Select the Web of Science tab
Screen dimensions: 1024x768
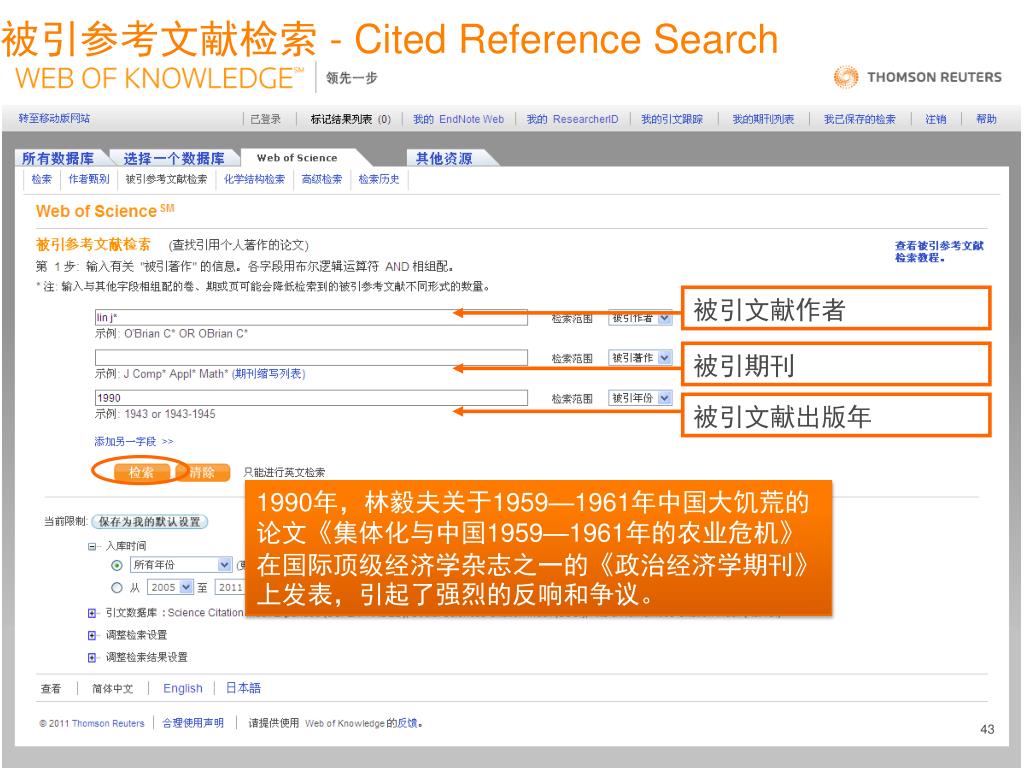coord(297,158)
